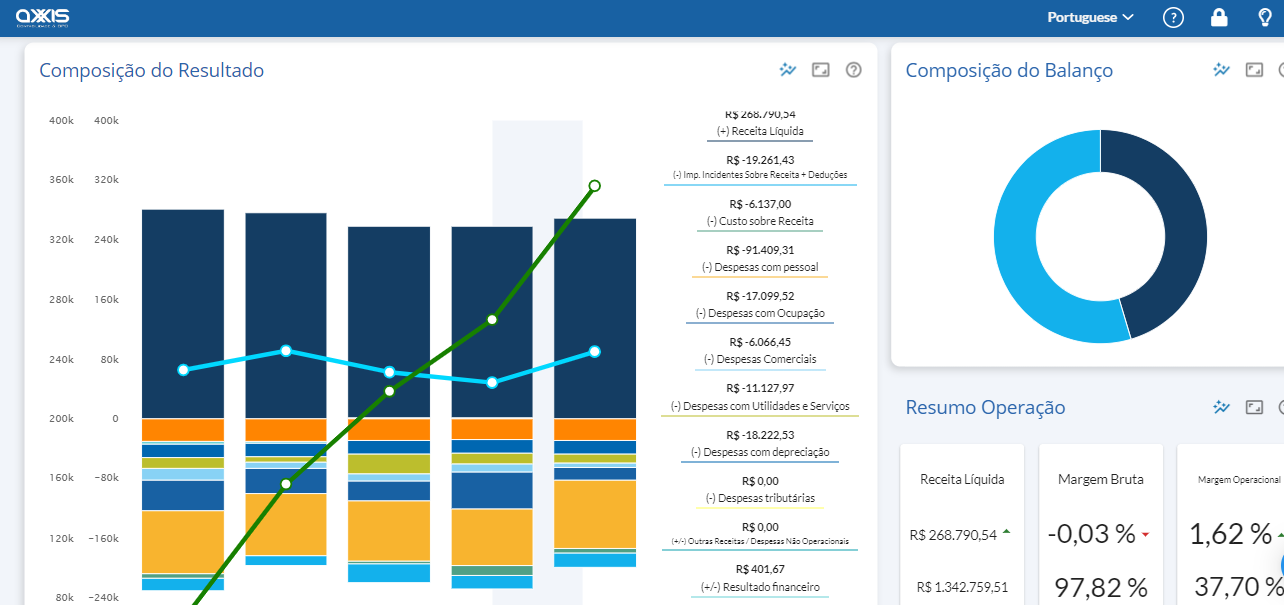This screenshot has width=1284, height=605.
Task: Expand Resumo Operação panel to fullscreen
Action: (x=1254, y=407)
